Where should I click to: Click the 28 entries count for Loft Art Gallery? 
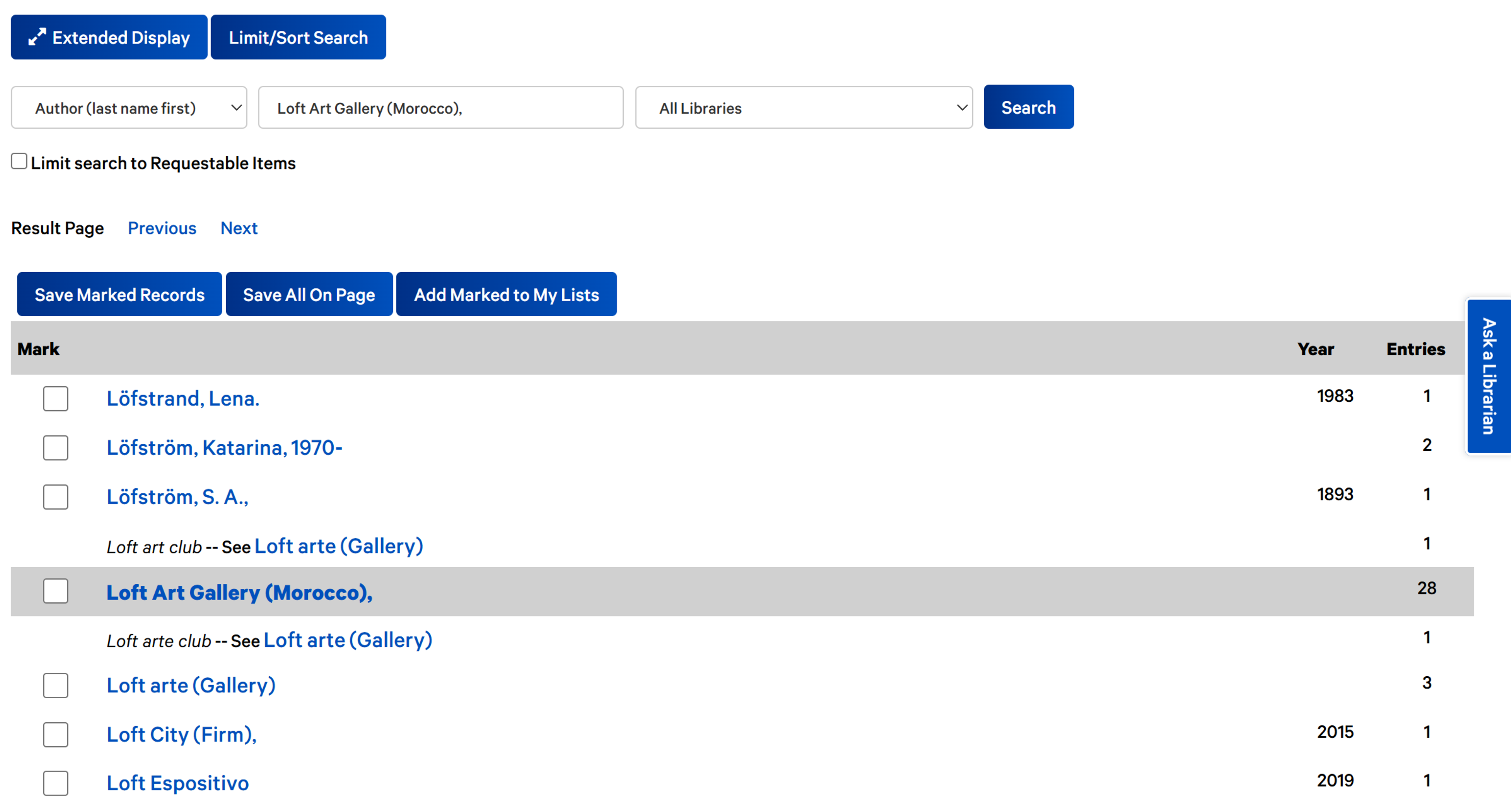click(x=1426, y=588)
